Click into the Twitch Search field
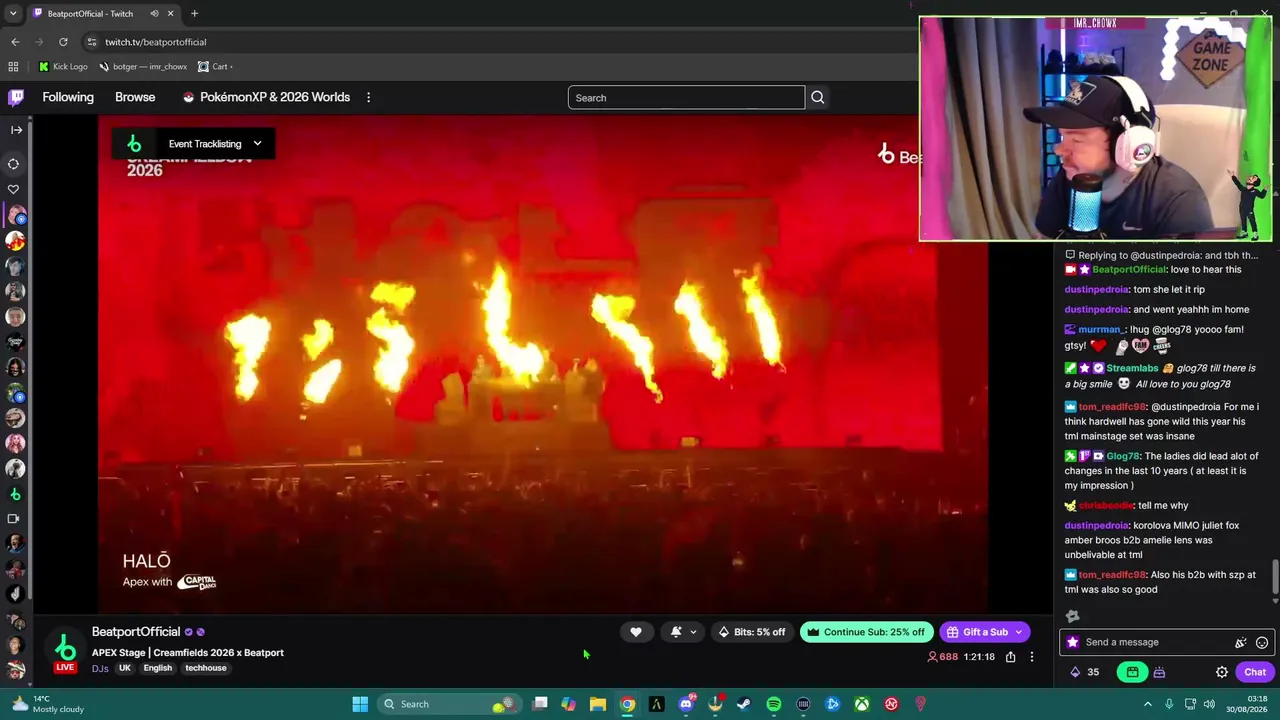 pos(686,98)
